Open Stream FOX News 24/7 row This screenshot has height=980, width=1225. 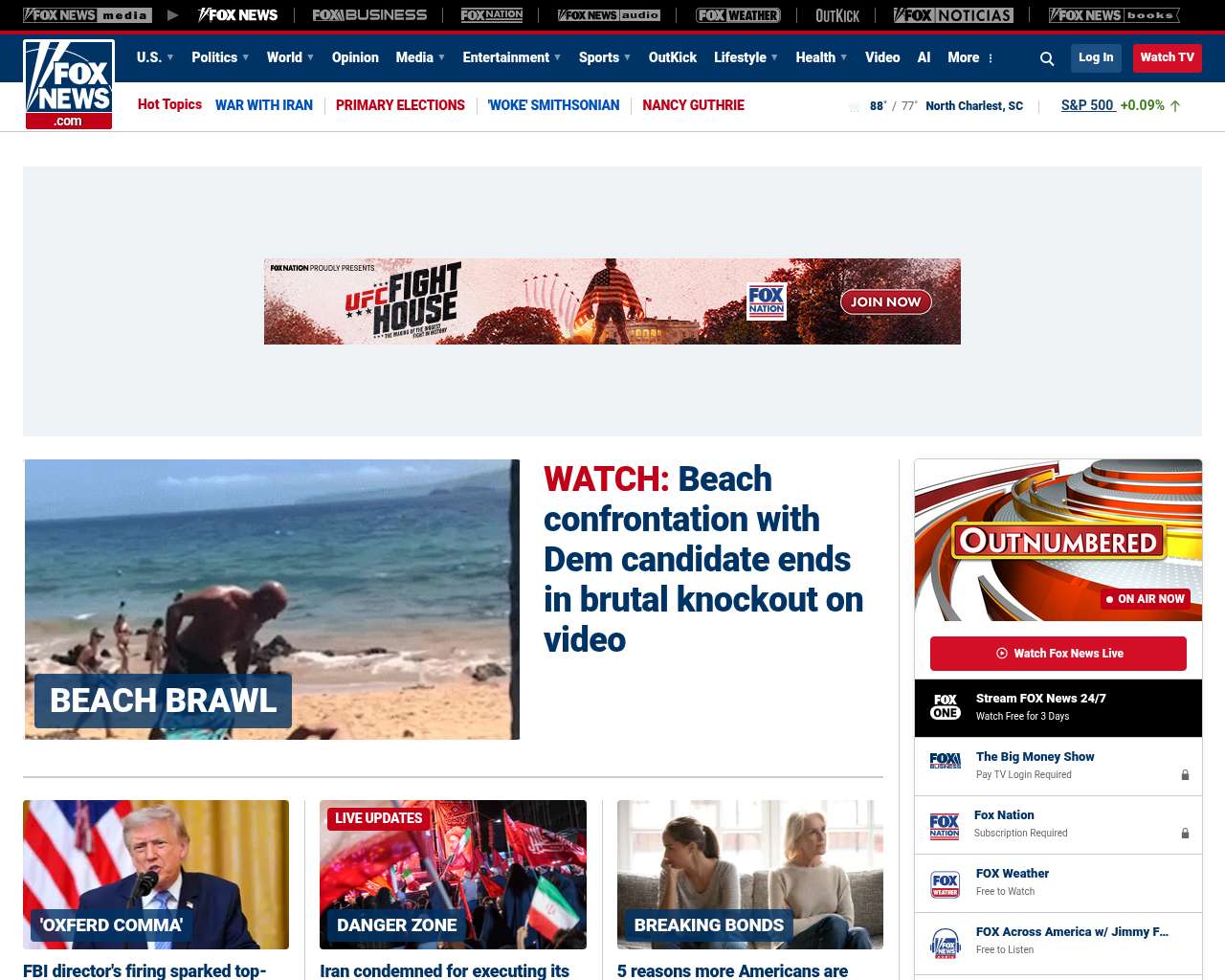[x=1058, y=708]
